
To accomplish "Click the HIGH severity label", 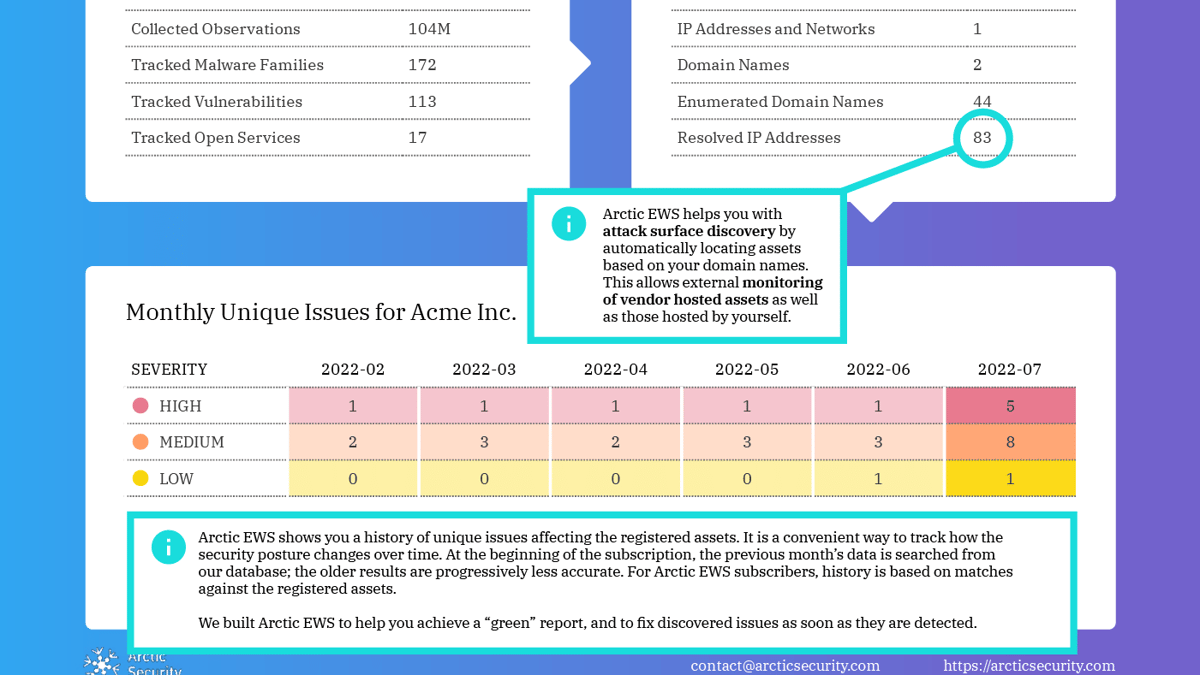I will tap(180, 406).
